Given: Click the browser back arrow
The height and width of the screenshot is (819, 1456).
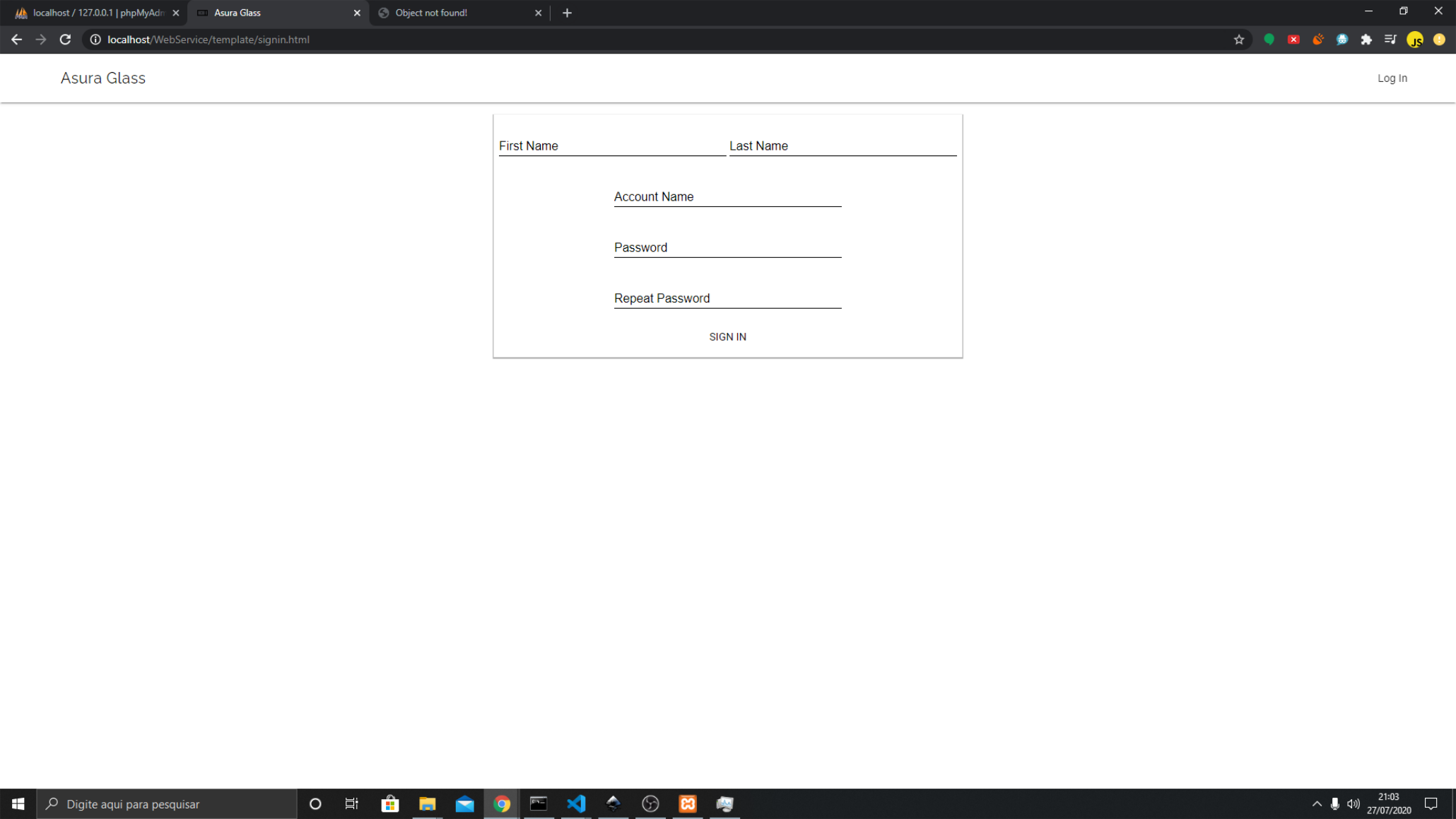Looking at the screenshot, I should pyautogui.click(x=16, y=40).
